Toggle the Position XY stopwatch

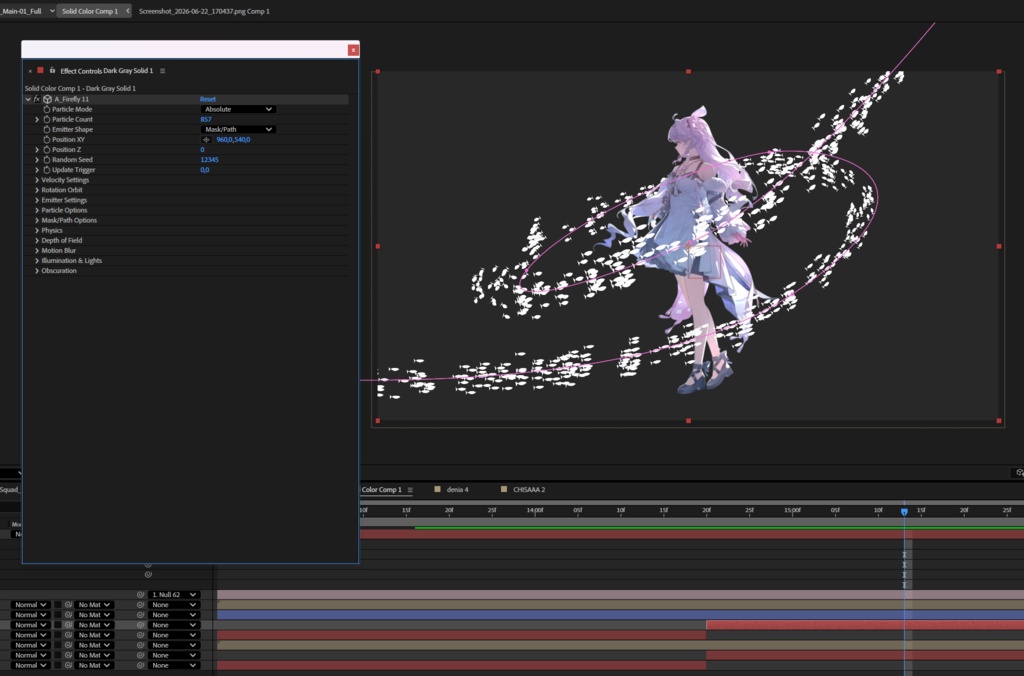[x=46, y=140]
